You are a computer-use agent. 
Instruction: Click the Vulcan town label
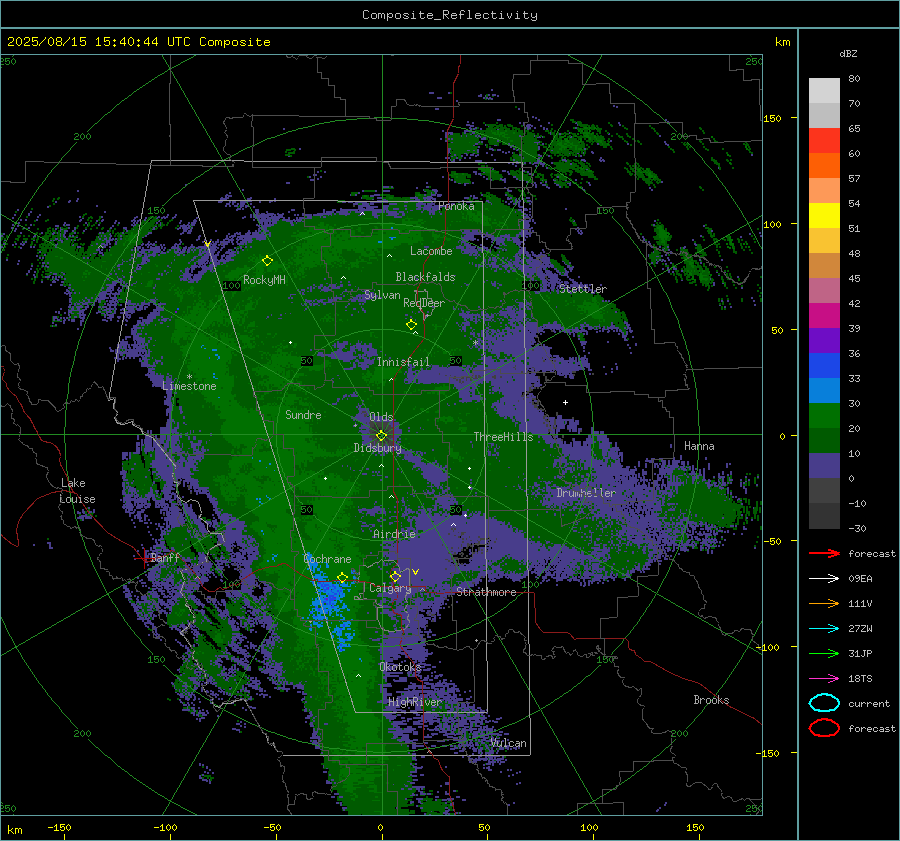[x=509, y=743]
